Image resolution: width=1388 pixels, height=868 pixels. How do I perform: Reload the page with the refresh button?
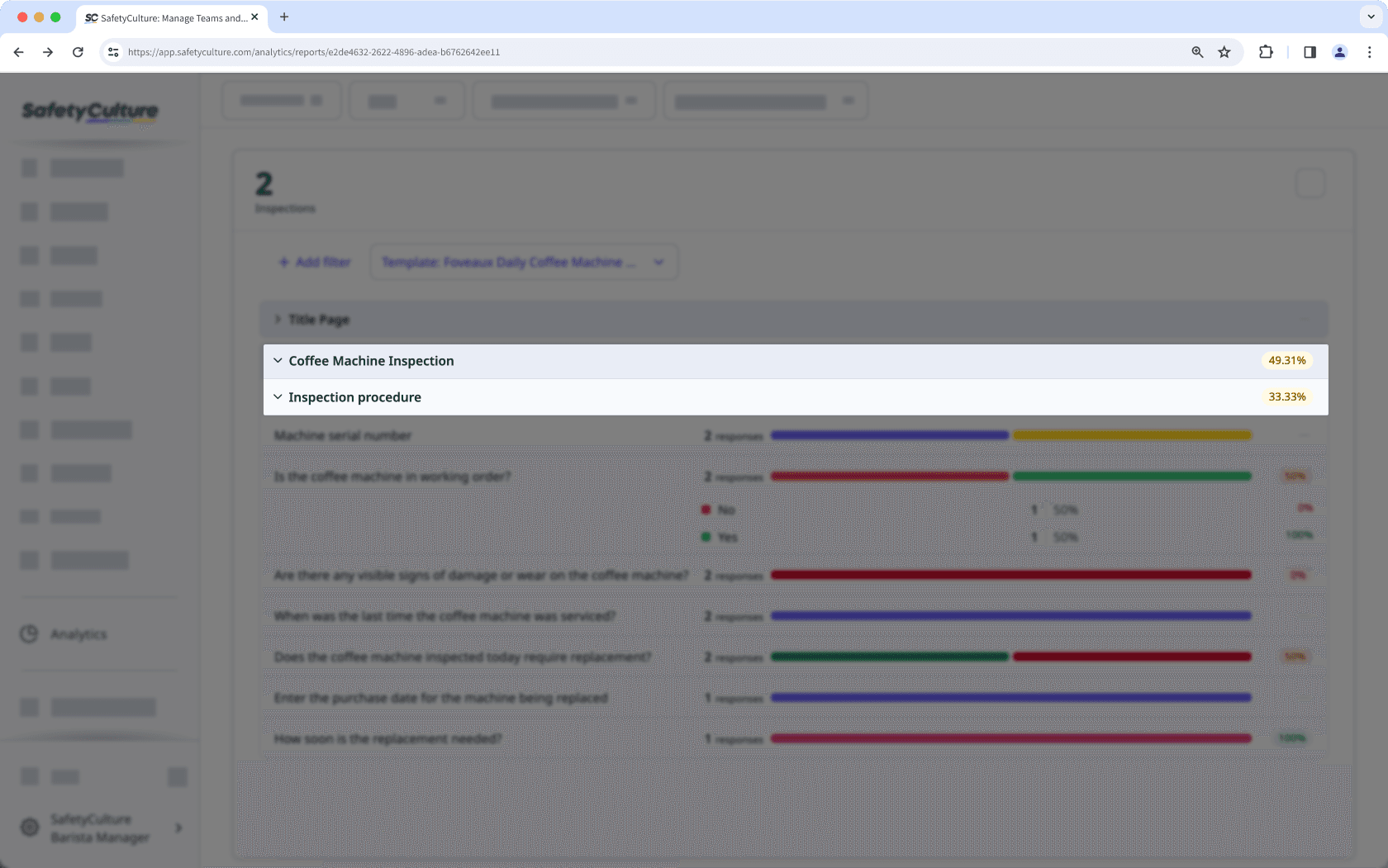[x=78, y=52]
